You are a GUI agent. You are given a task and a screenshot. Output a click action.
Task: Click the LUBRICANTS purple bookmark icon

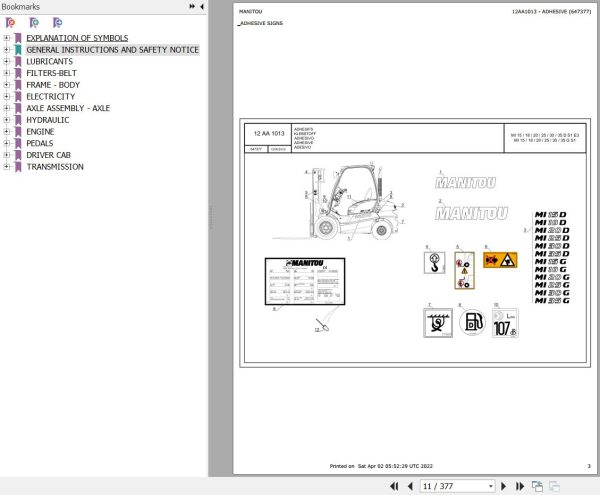point(18,62)
